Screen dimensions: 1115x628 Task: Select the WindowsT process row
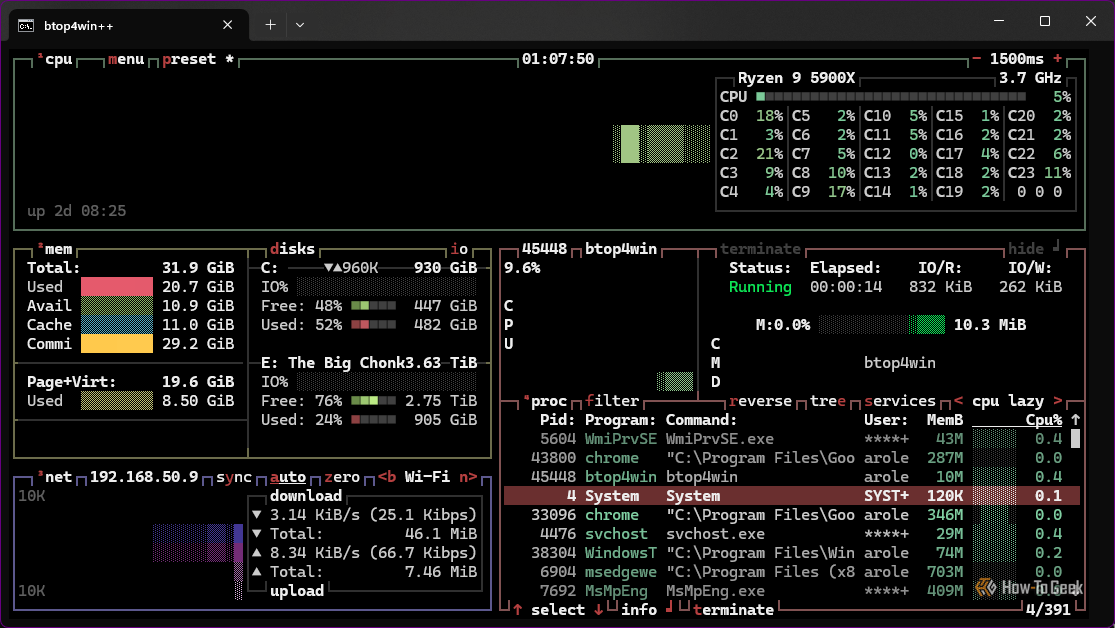tap(791, 553)
